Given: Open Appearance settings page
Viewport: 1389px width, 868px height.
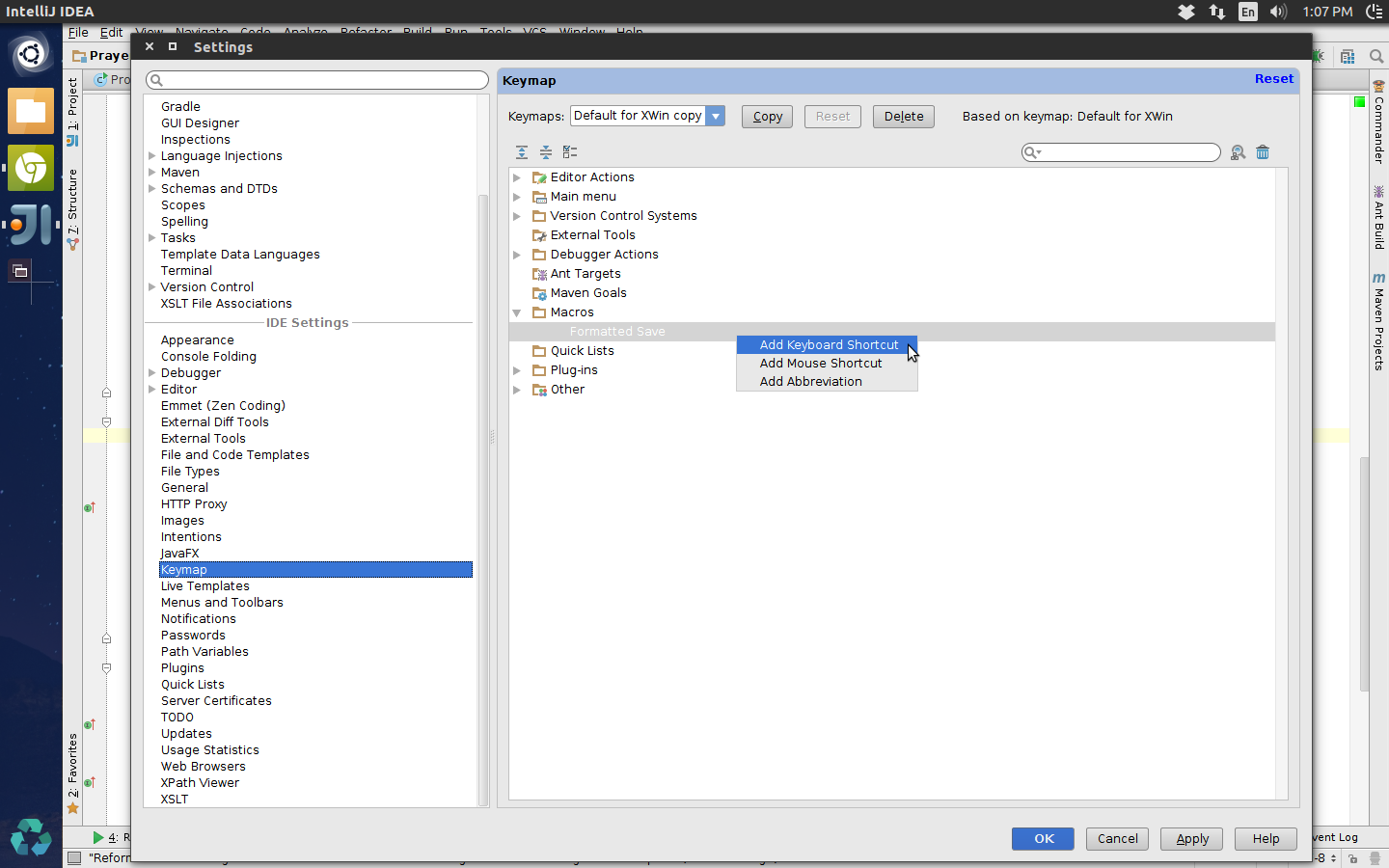Looking at the screenshot, I should pyautogui.click(x=198, y=340).
